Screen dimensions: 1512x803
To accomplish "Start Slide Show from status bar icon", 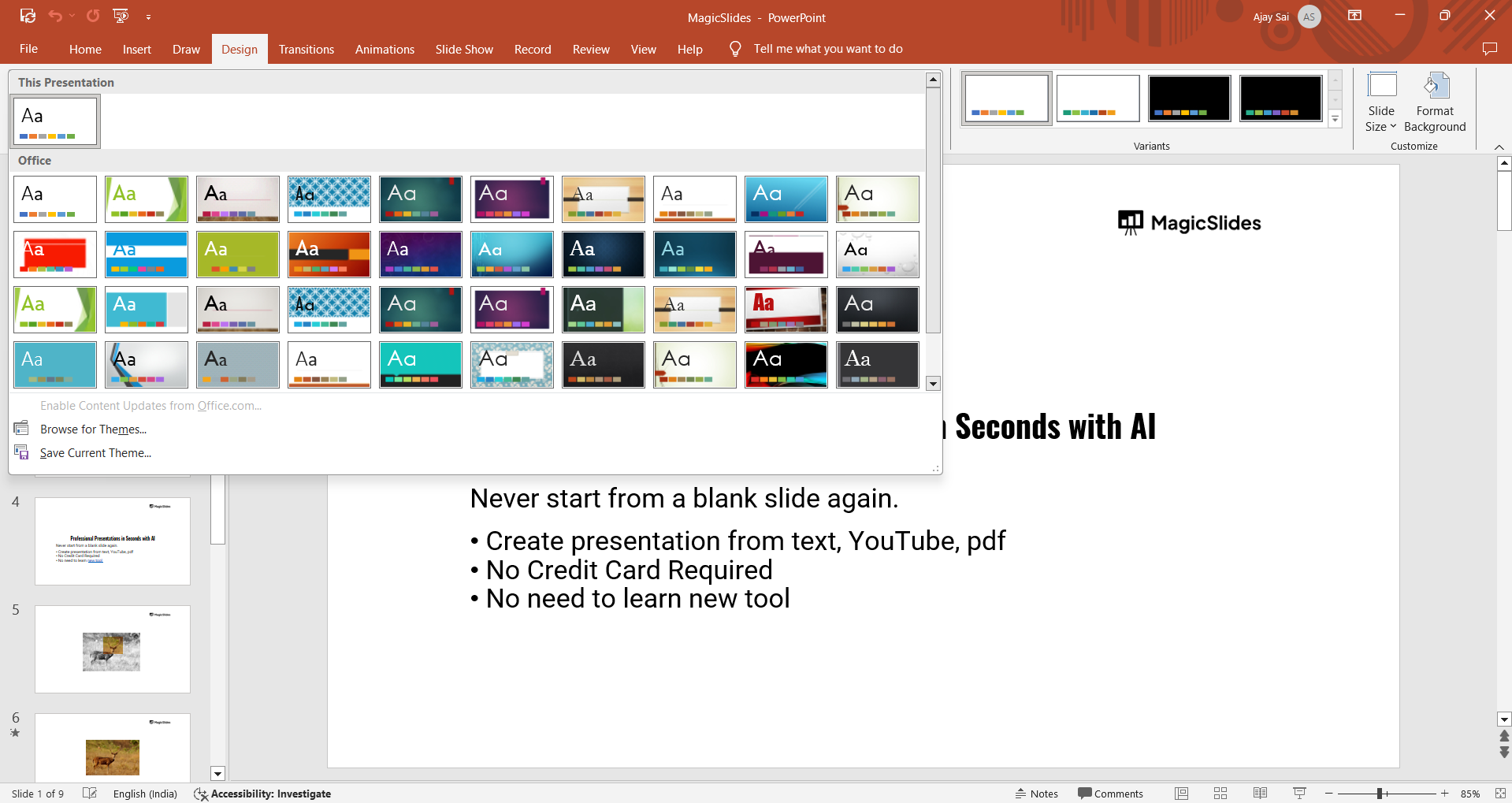I will click(1299, 794).
